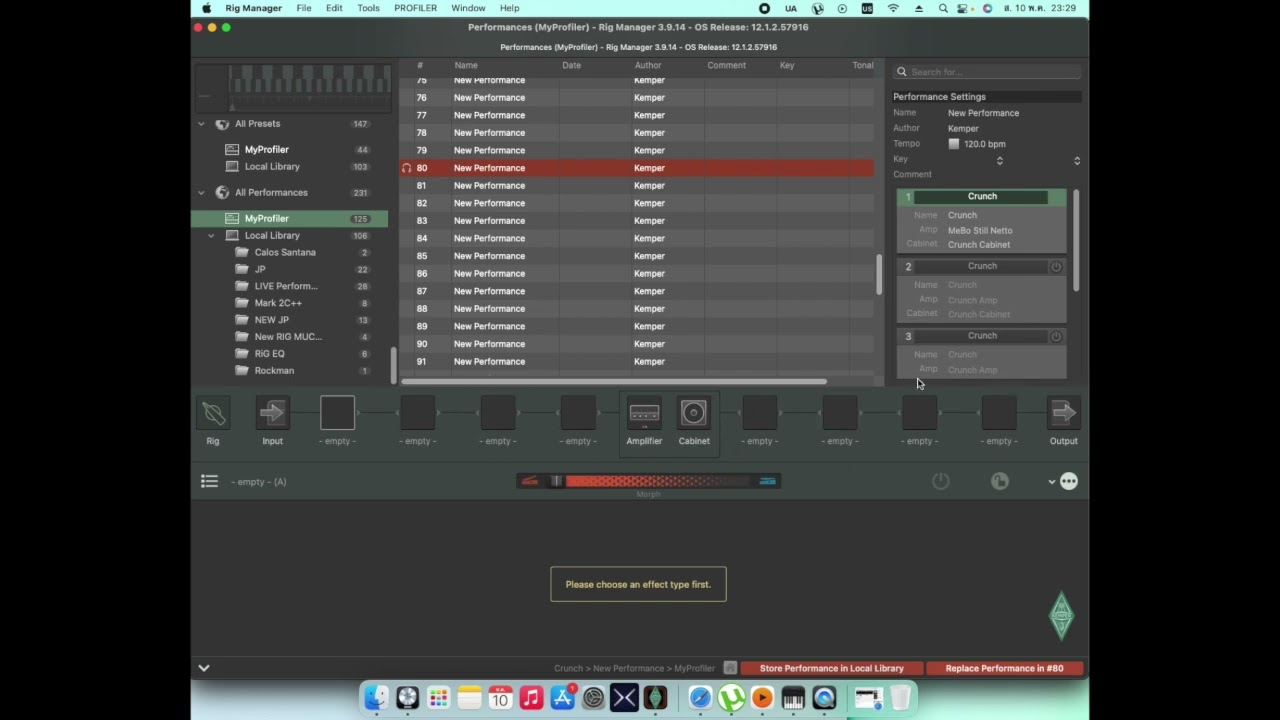Select the Calos Santana folder

285,253
